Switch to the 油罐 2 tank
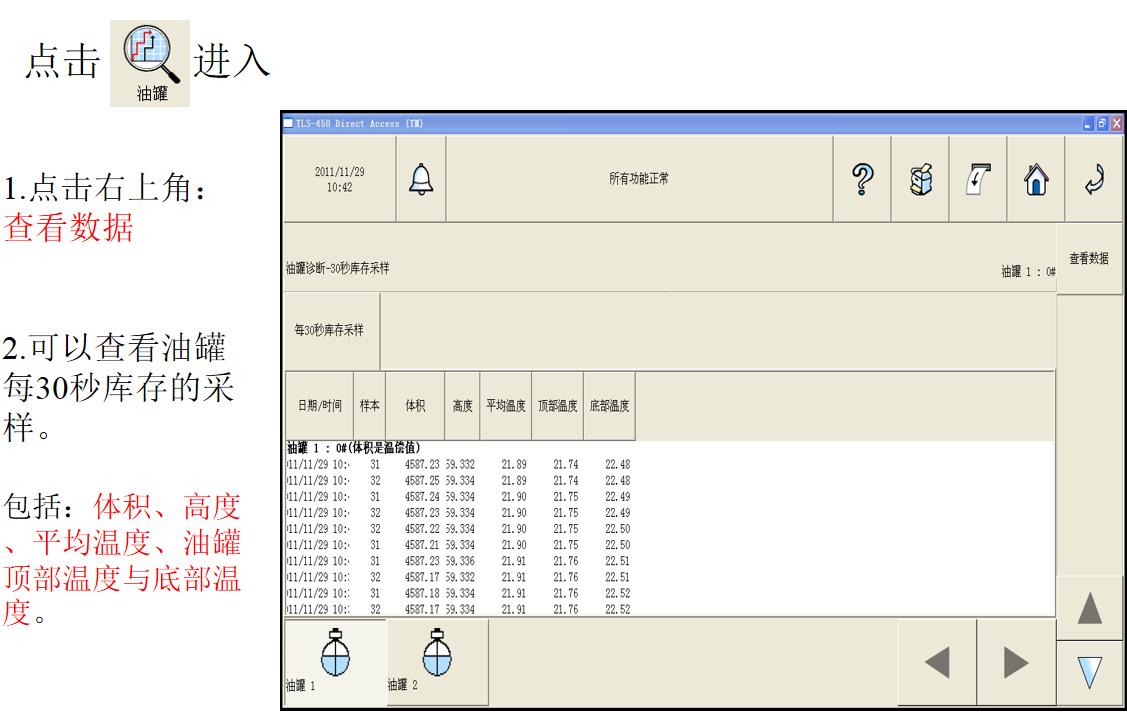This screenshot has height=715, width=1127. [x=437, y=661]
